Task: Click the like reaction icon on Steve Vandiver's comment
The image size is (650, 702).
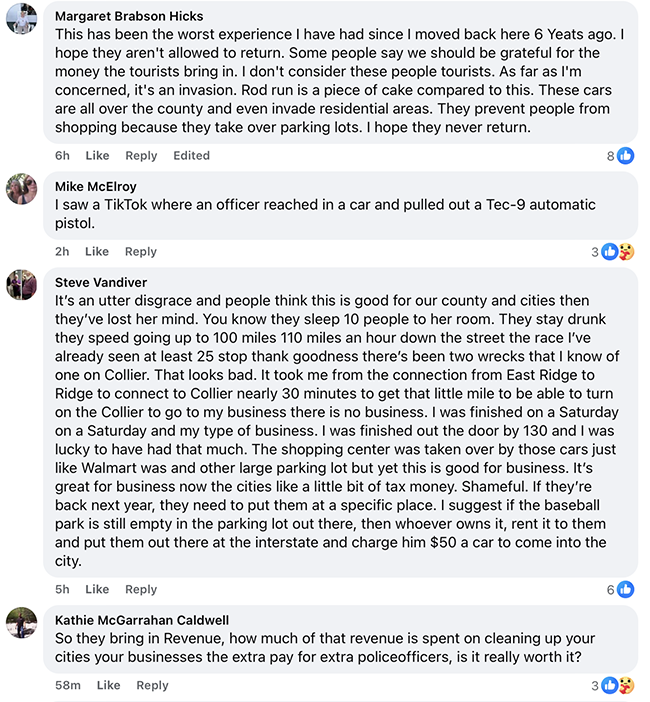Action: tap(626, 590)
